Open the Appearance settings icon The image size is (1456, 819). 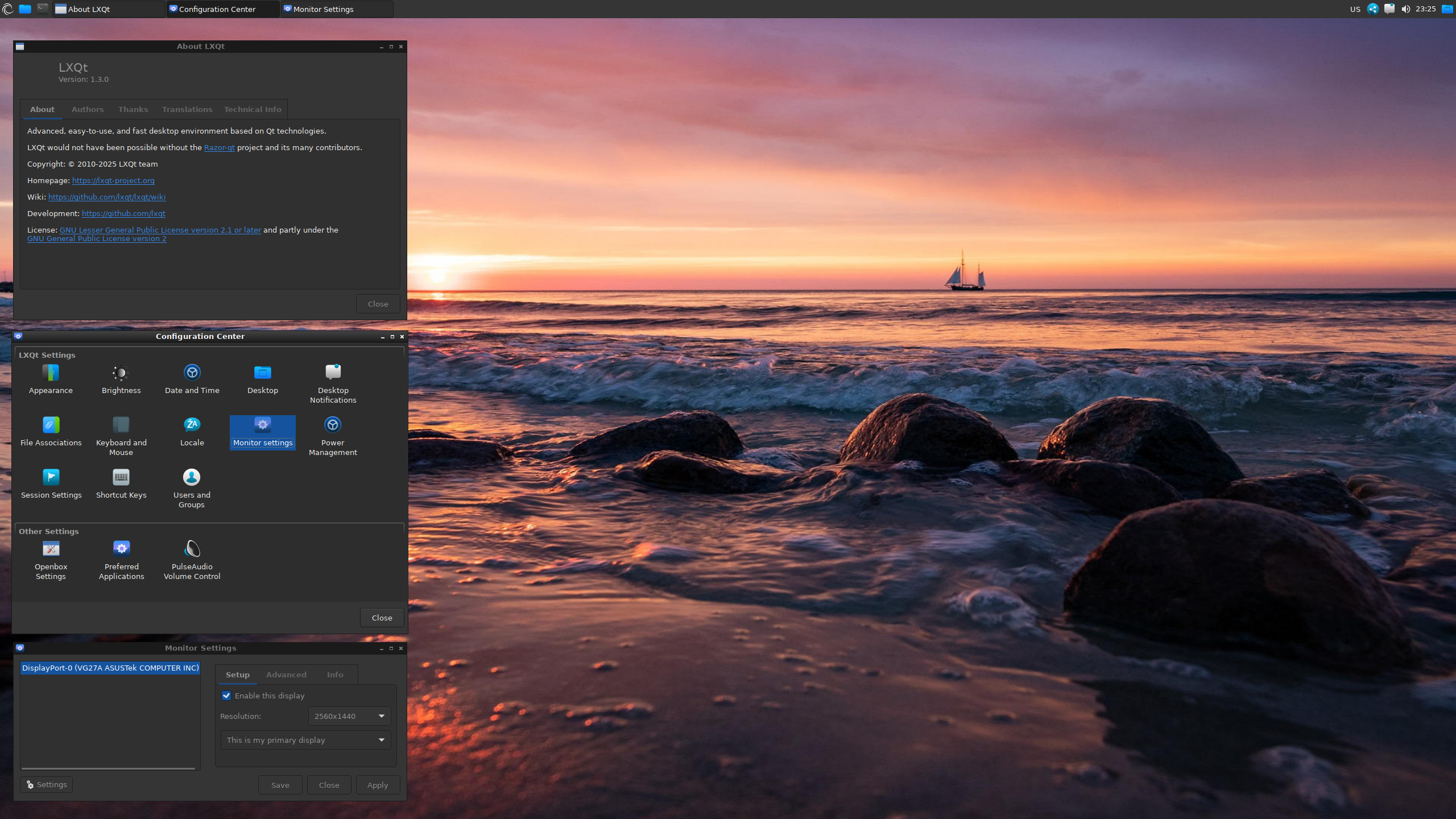pos(51,373)
